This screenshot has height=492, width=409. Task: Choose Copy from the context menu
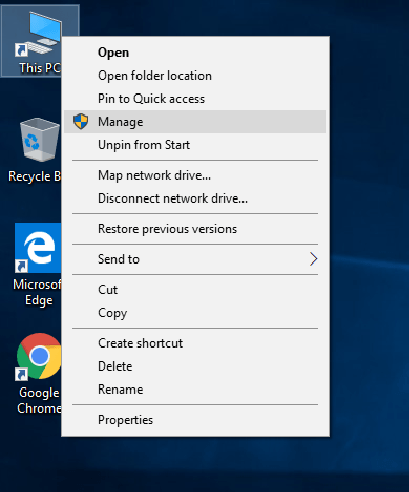195,313
